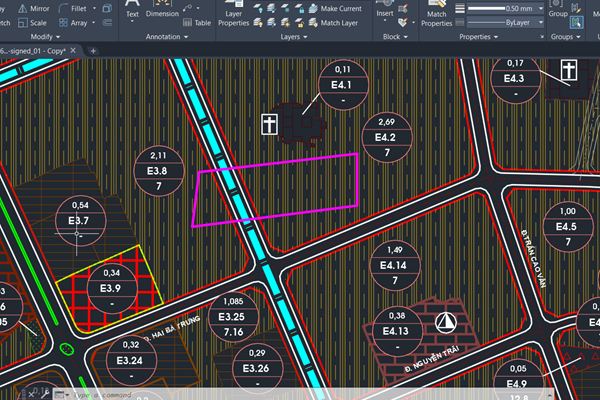
Task: Click the layer off icon with lightbulb, top row
Action: (258, 8)
